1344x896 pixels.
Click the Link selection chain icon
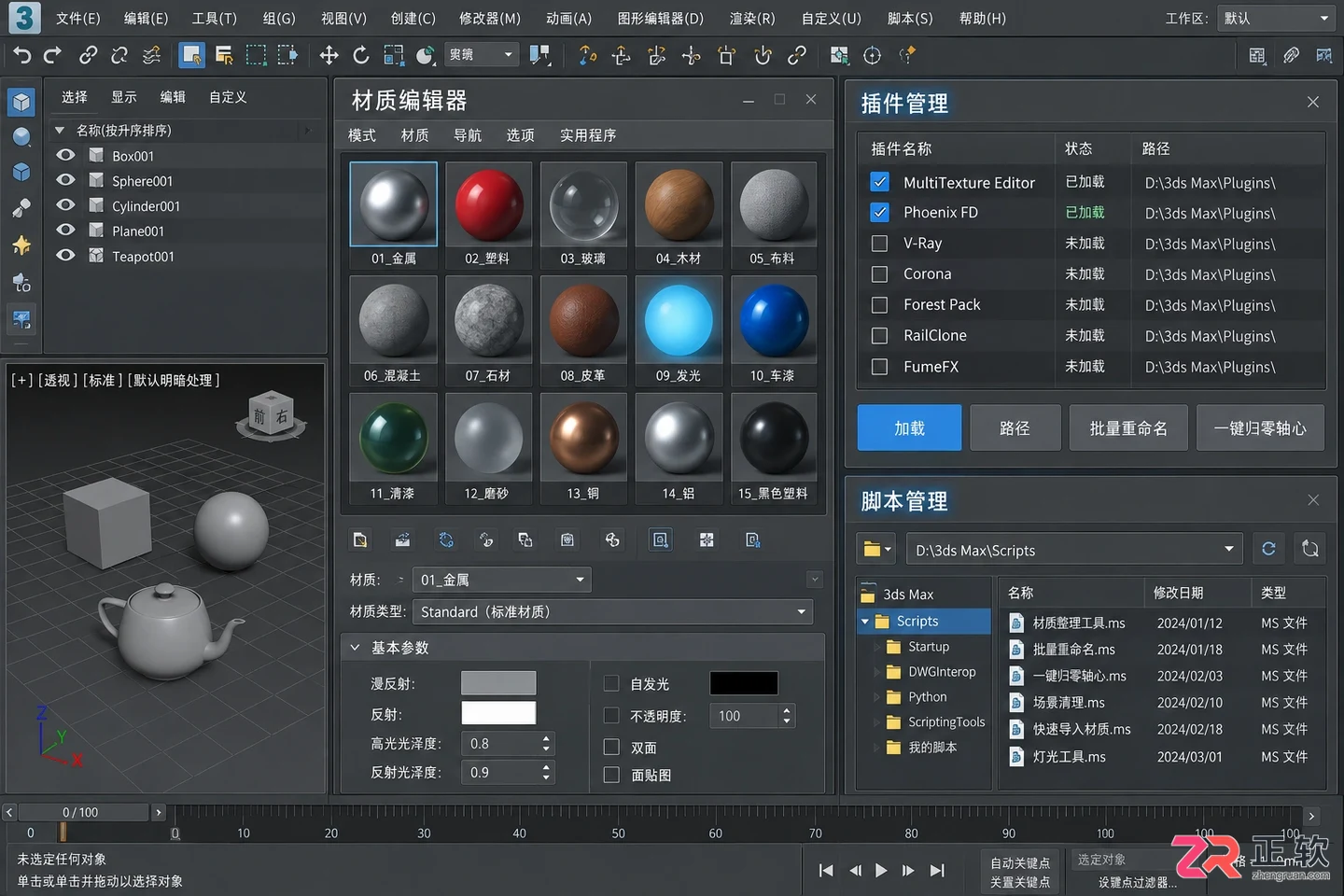point(89,56)
